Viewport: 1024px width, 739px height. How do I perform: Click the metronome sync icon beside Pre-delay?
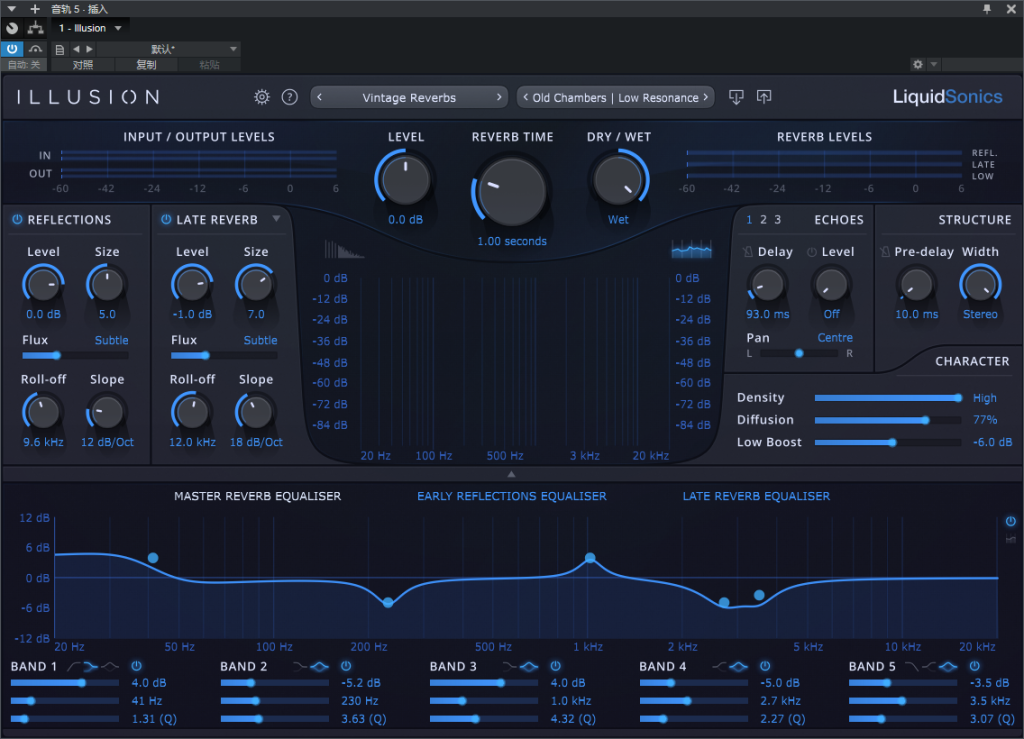click(886, 252)
